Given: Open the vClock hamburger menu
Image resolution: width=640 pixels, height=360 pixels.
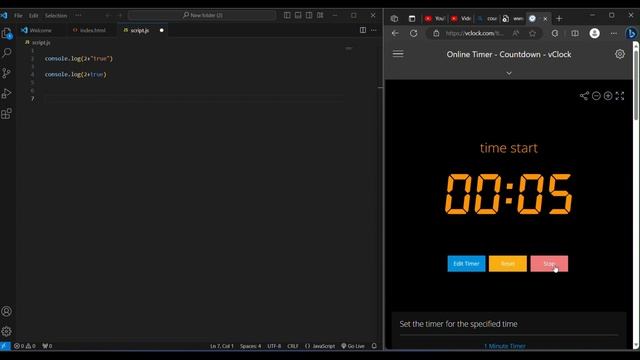Looking at the screenshot, I should point(398,54).
